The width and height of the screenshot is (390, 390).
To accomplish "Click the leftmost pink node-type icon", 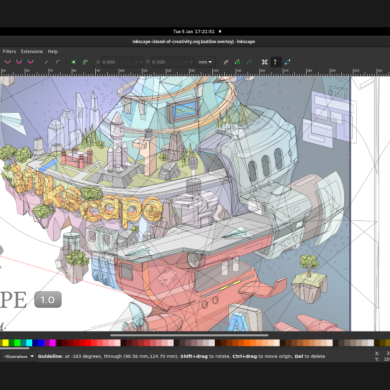I will point(7,62).
